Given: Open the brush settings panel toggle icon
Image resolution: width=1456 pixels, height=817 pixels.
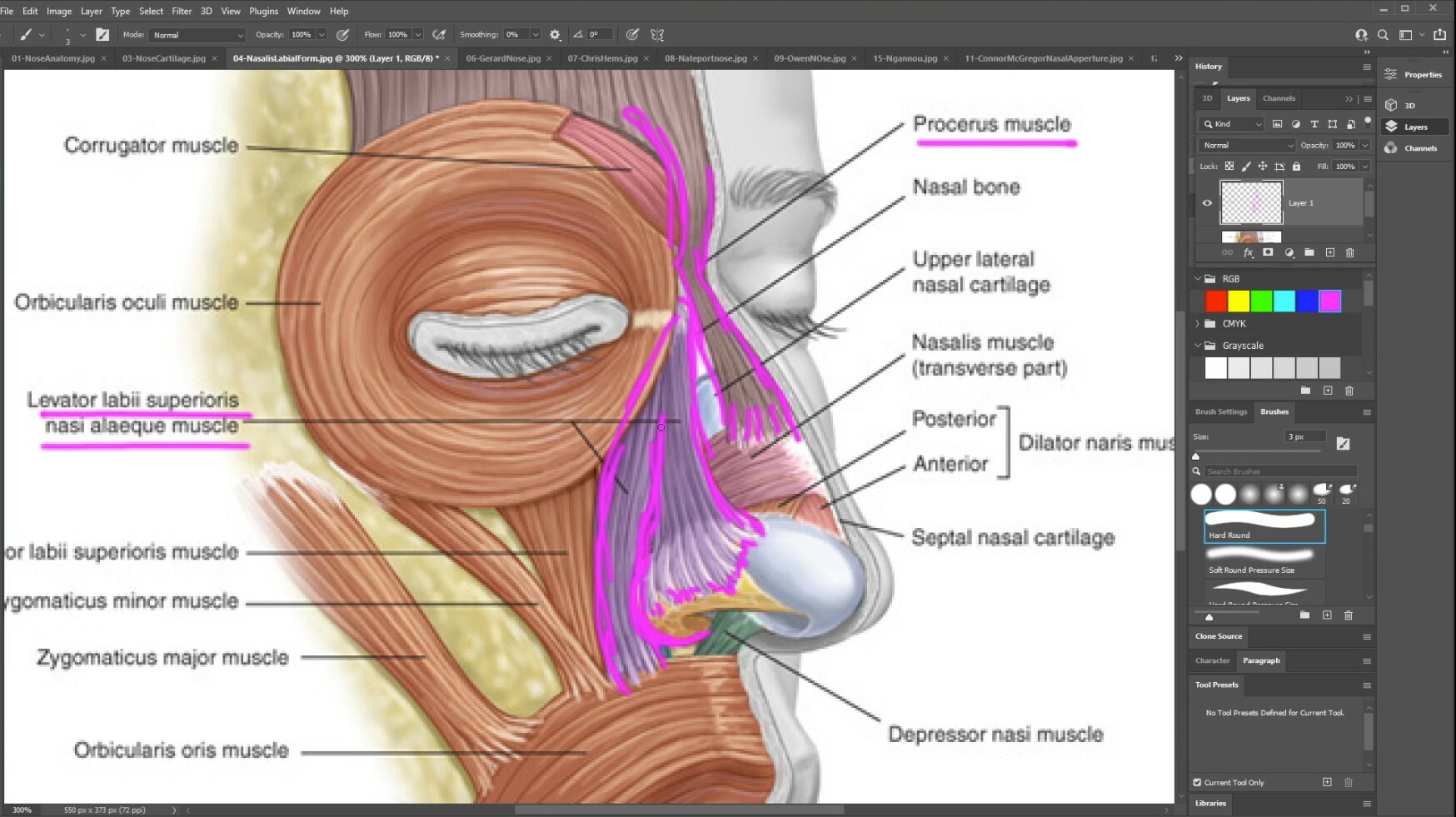Looking at the screenshot, I should [102, 35].
